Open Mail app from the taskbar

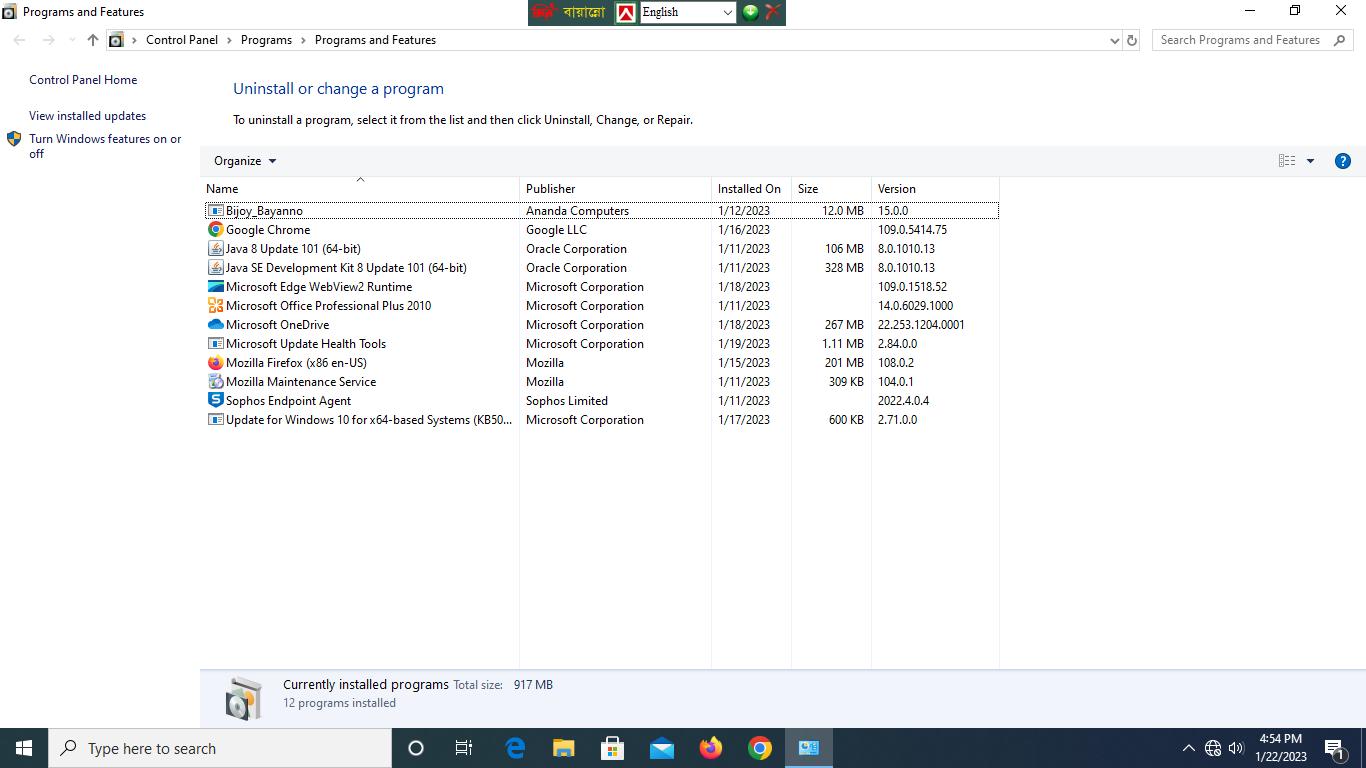pyautogui.click(x=662, y=748)
